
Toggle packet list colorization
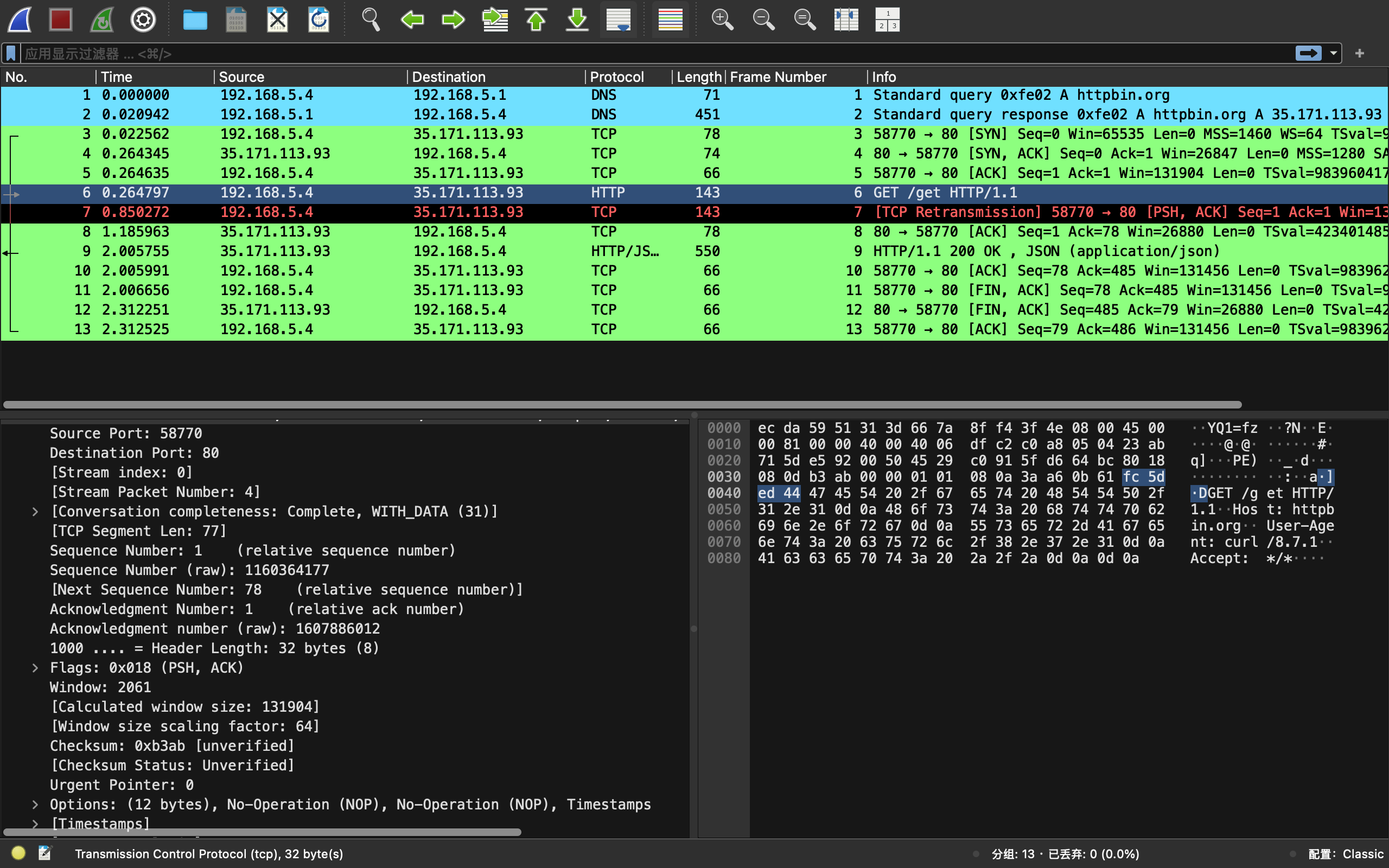pyautogui.click(x=671, y=20)
